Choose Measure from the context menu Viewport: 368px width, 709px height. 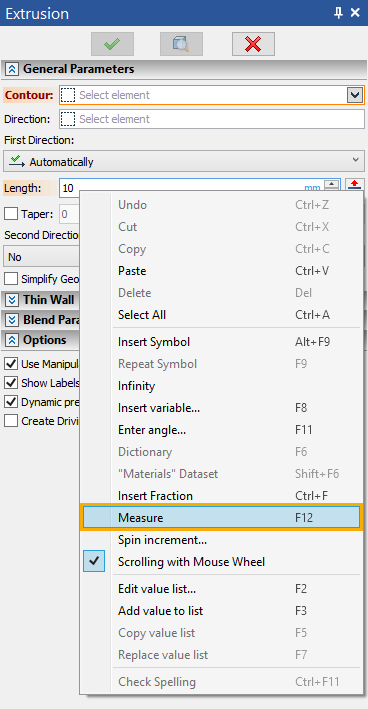221,517
